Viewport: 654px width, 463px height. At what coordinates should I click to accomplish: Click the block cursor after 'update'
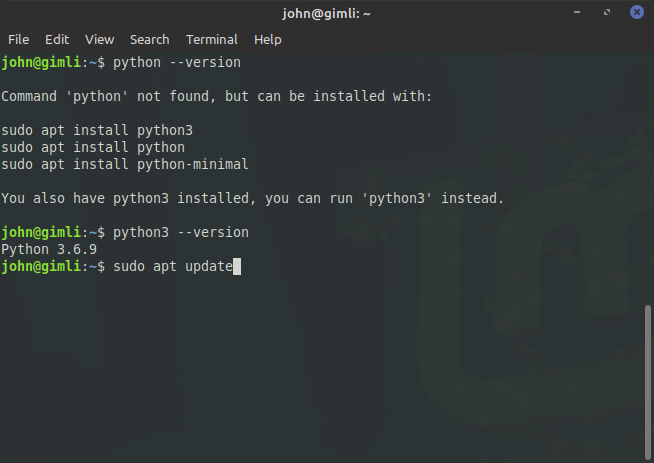[237, 267]
